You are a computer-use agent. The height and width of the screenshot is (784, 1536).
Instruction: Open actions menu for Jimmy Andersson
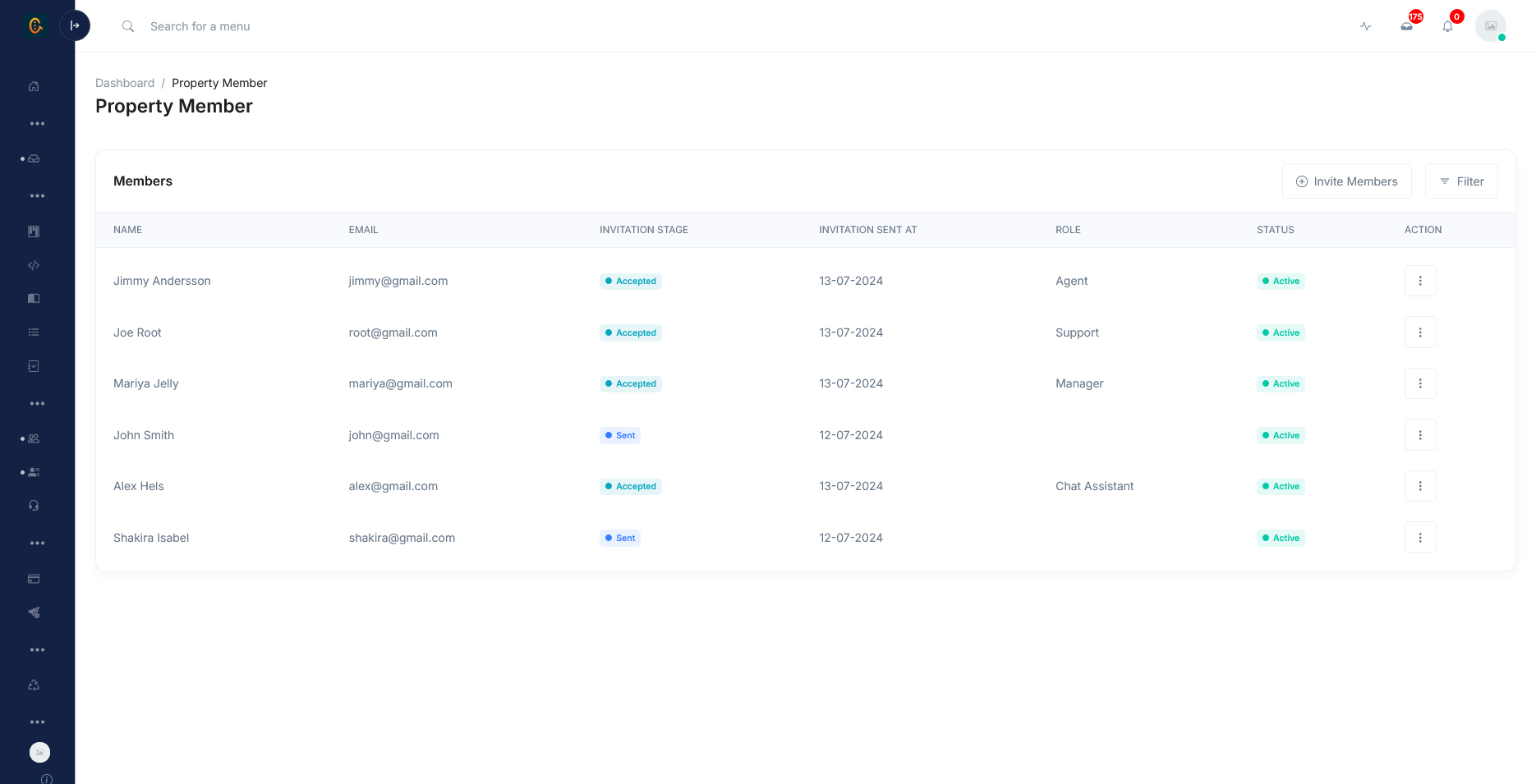click(1420, 281)
